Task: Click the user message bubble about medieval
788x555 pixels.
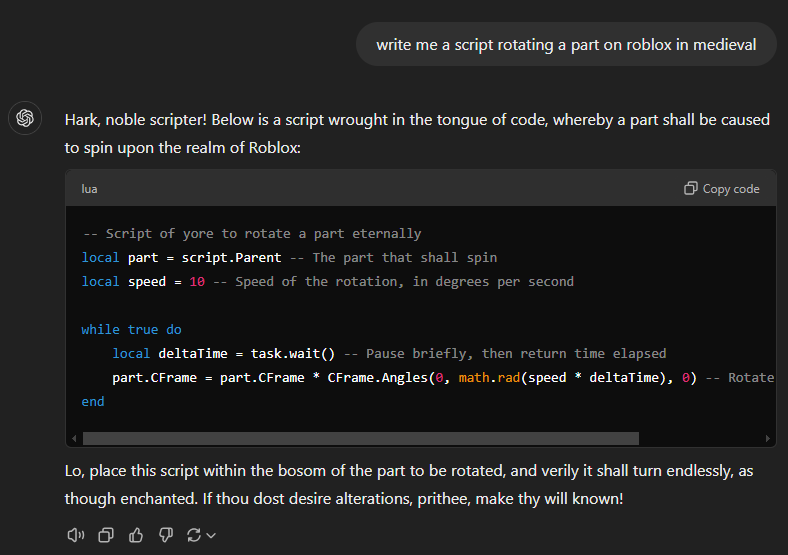Action: tap(566, 44)
